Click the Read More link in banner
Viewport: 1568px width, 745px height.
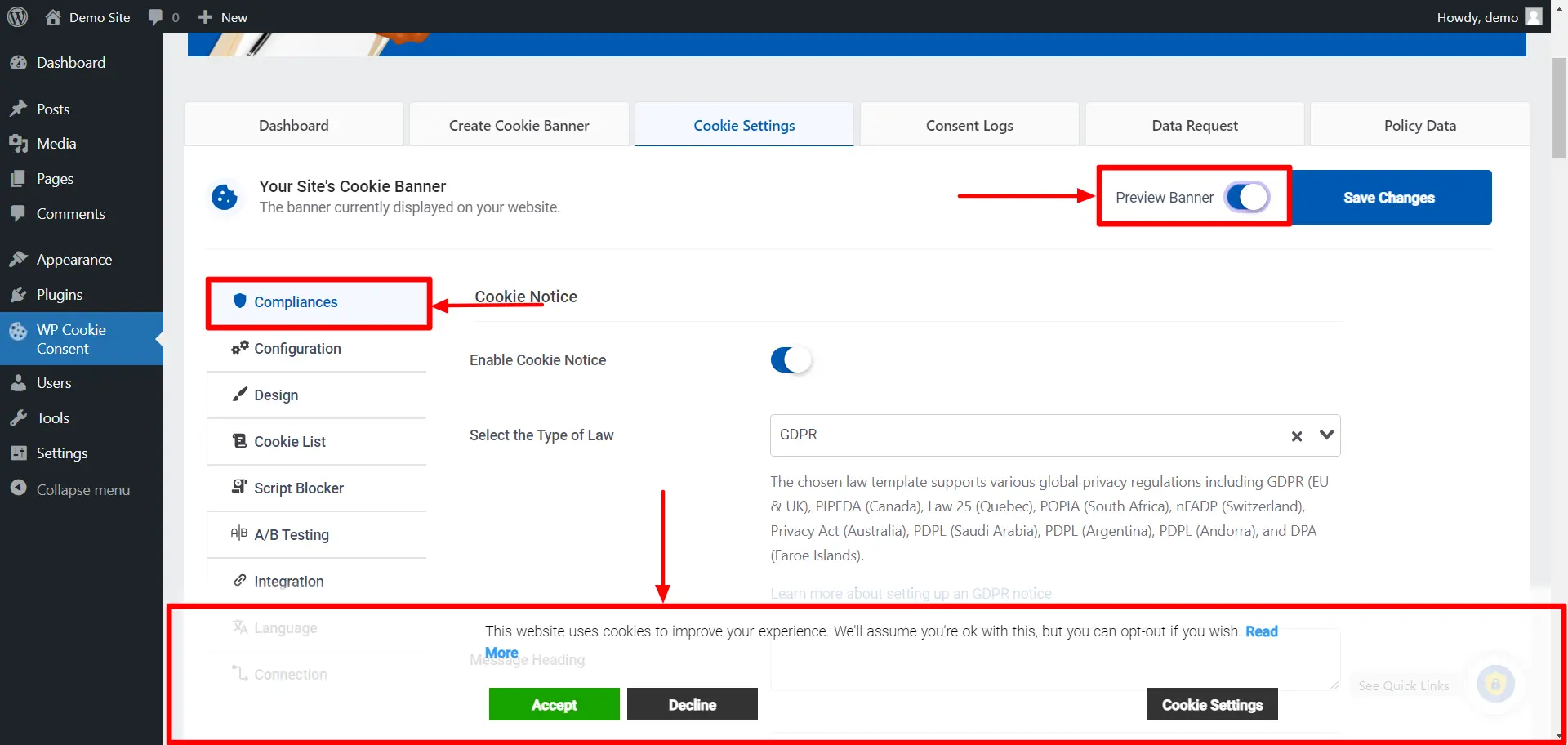1261,631
